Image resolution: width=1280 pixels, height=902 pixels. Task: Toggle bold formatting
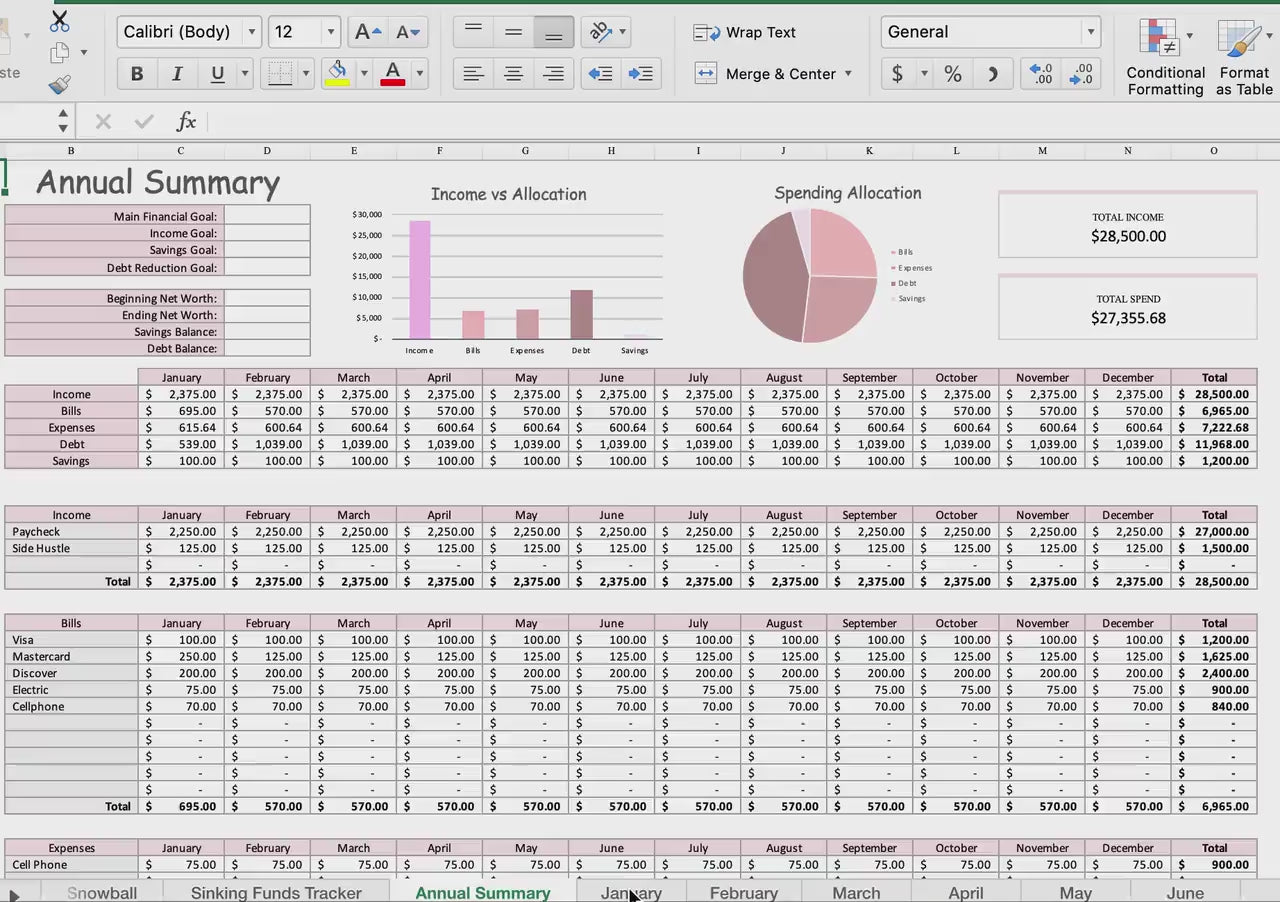pos(137,73)
